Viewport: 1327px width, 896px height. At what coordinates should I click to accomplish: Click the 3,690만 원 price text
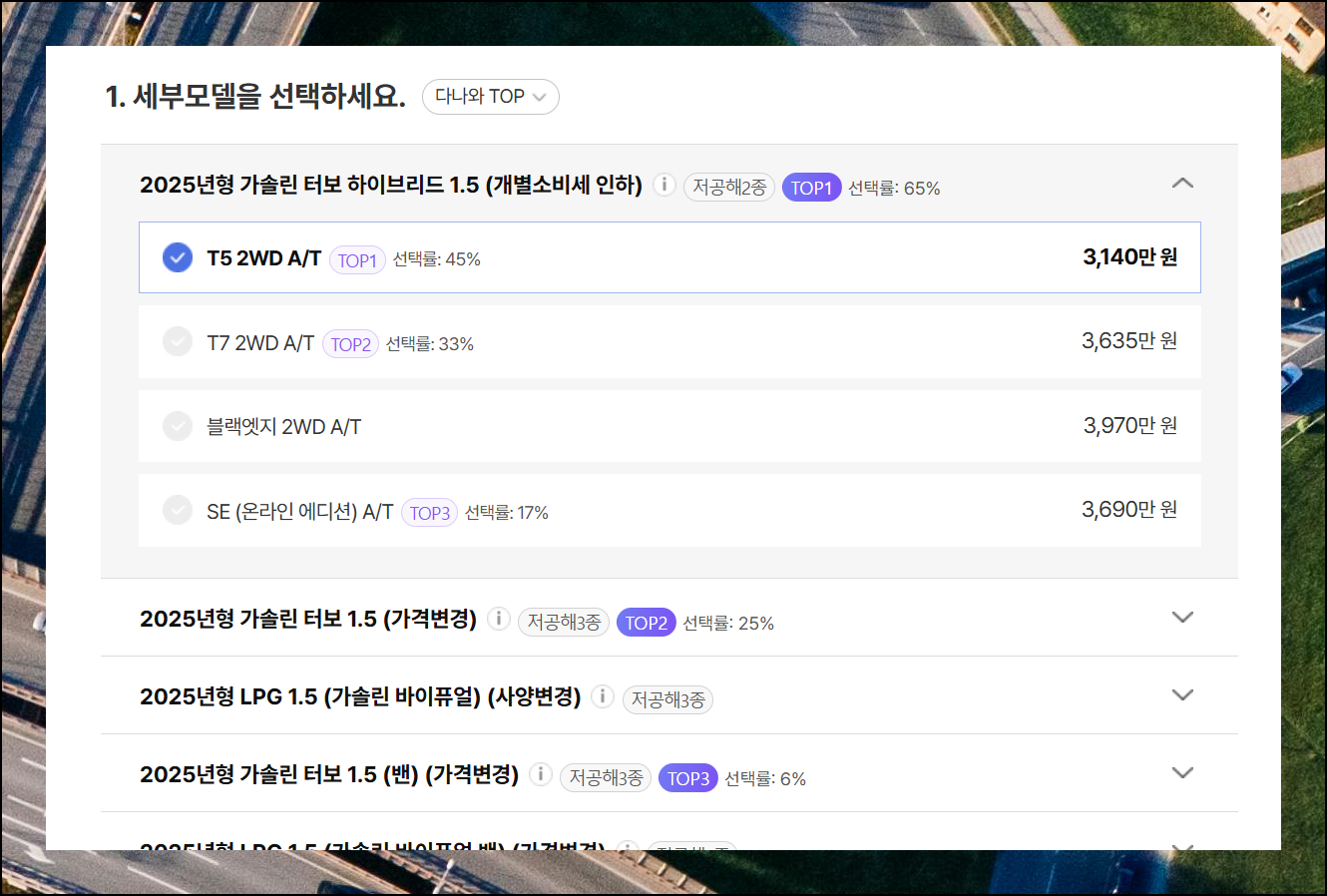tap(1129, 510)
